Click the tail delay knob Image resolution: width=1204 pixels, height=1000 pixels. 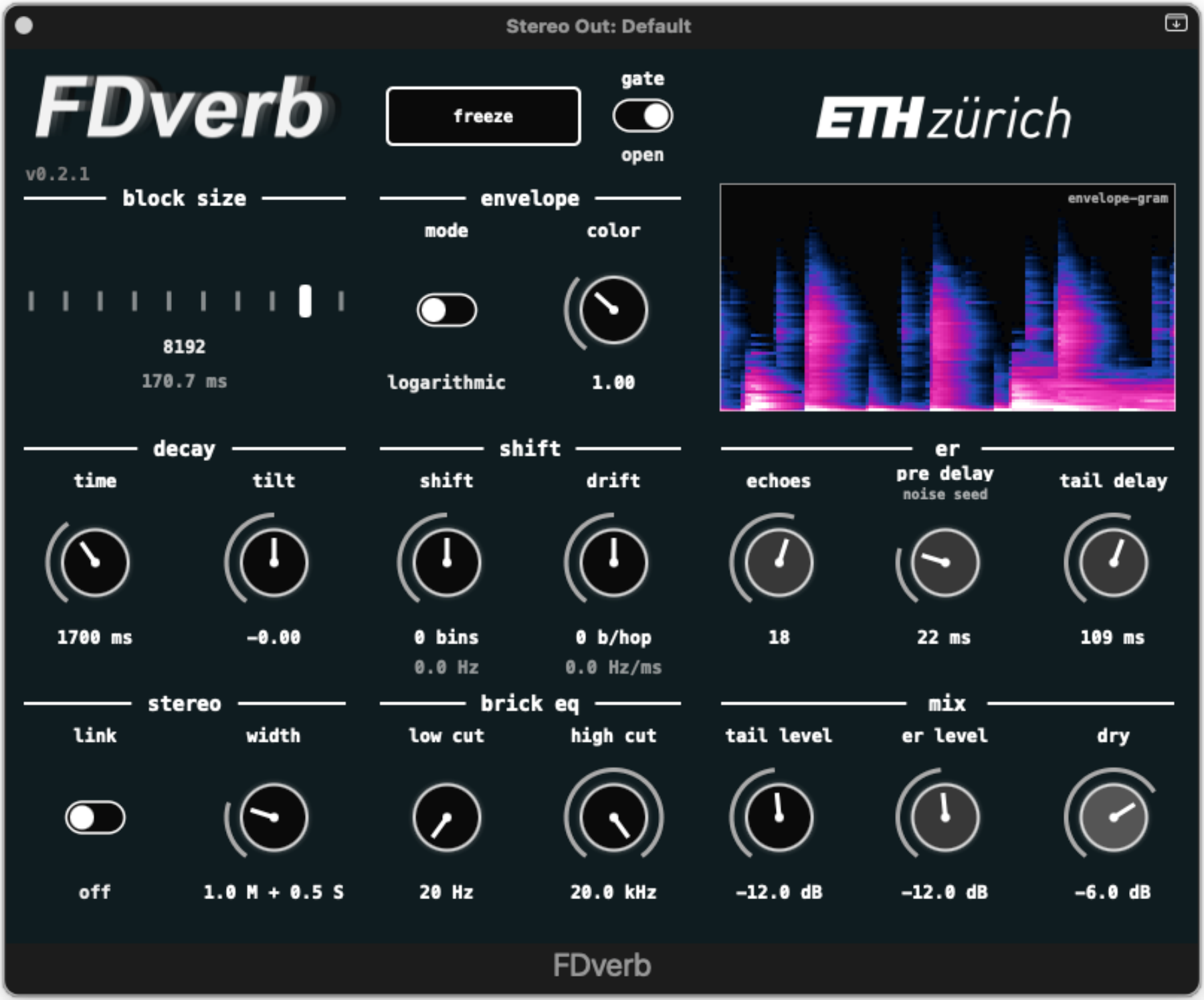pos(1113,562)
